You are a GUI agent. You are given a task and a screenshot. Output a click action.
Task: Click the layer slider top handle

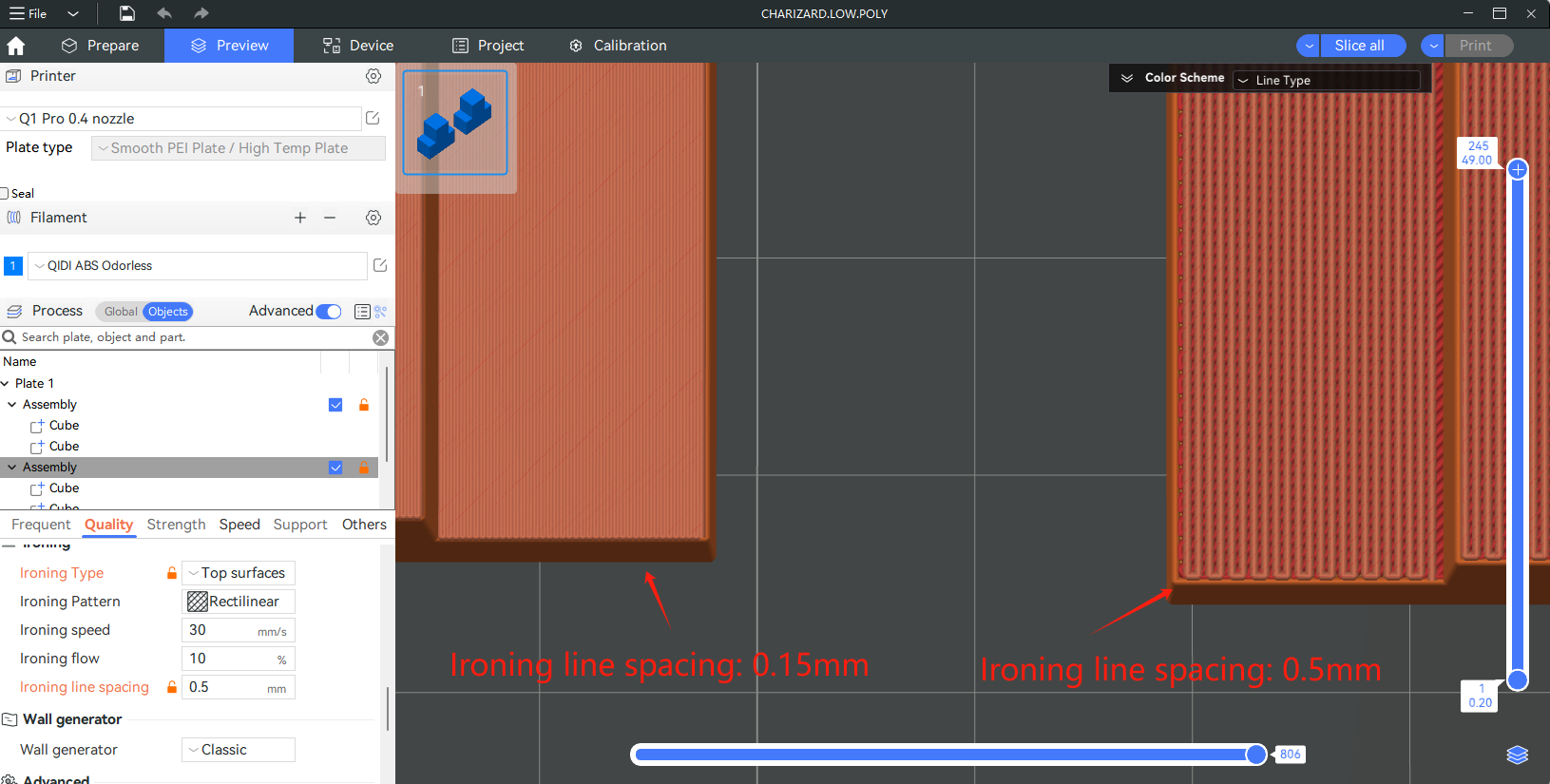(x=1518, y=169)
